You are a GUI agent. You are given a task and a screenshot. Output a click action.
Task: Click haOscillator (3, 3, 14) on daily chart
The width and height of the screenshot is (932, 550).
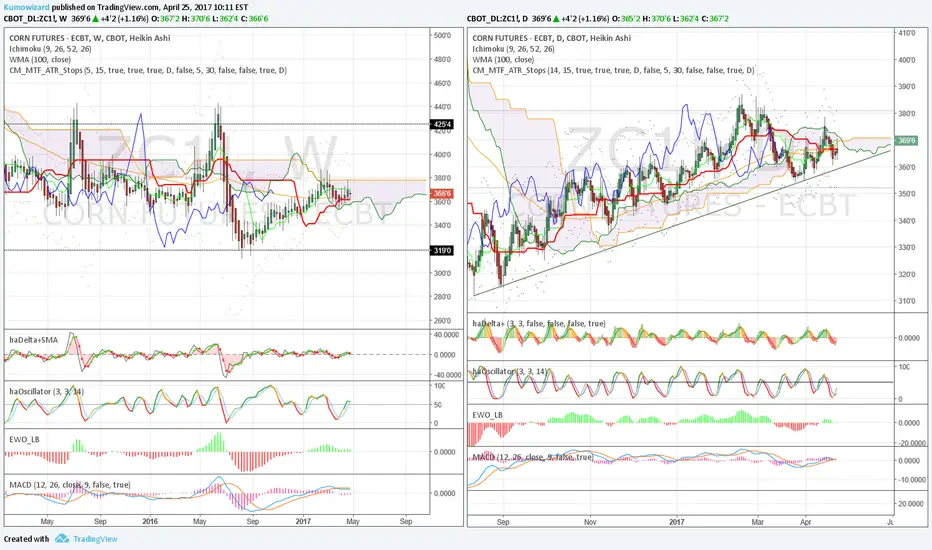pos(509,372)
